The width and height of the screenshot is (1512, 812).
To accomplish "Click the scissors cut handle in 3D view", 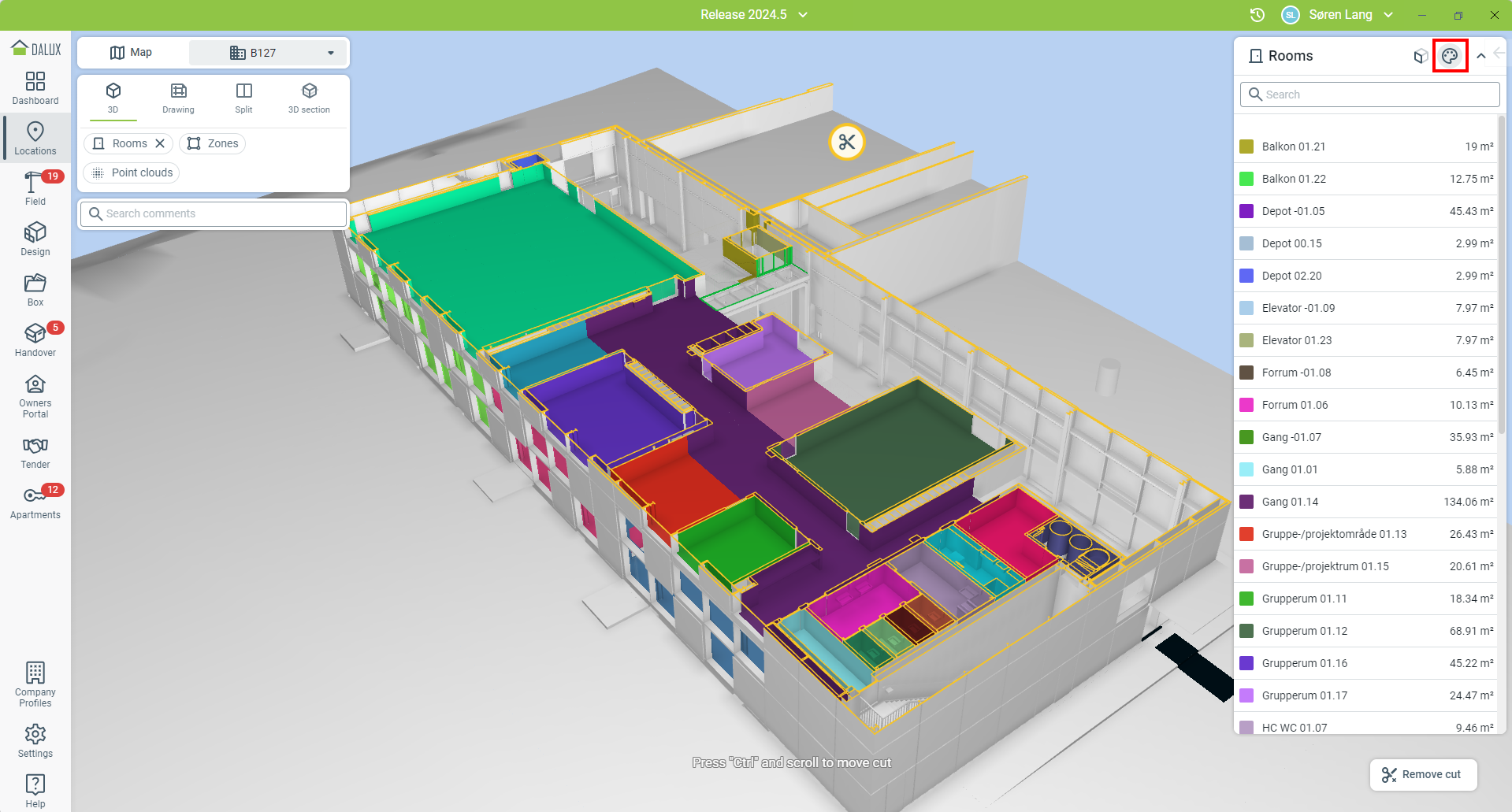I will 847,143.
